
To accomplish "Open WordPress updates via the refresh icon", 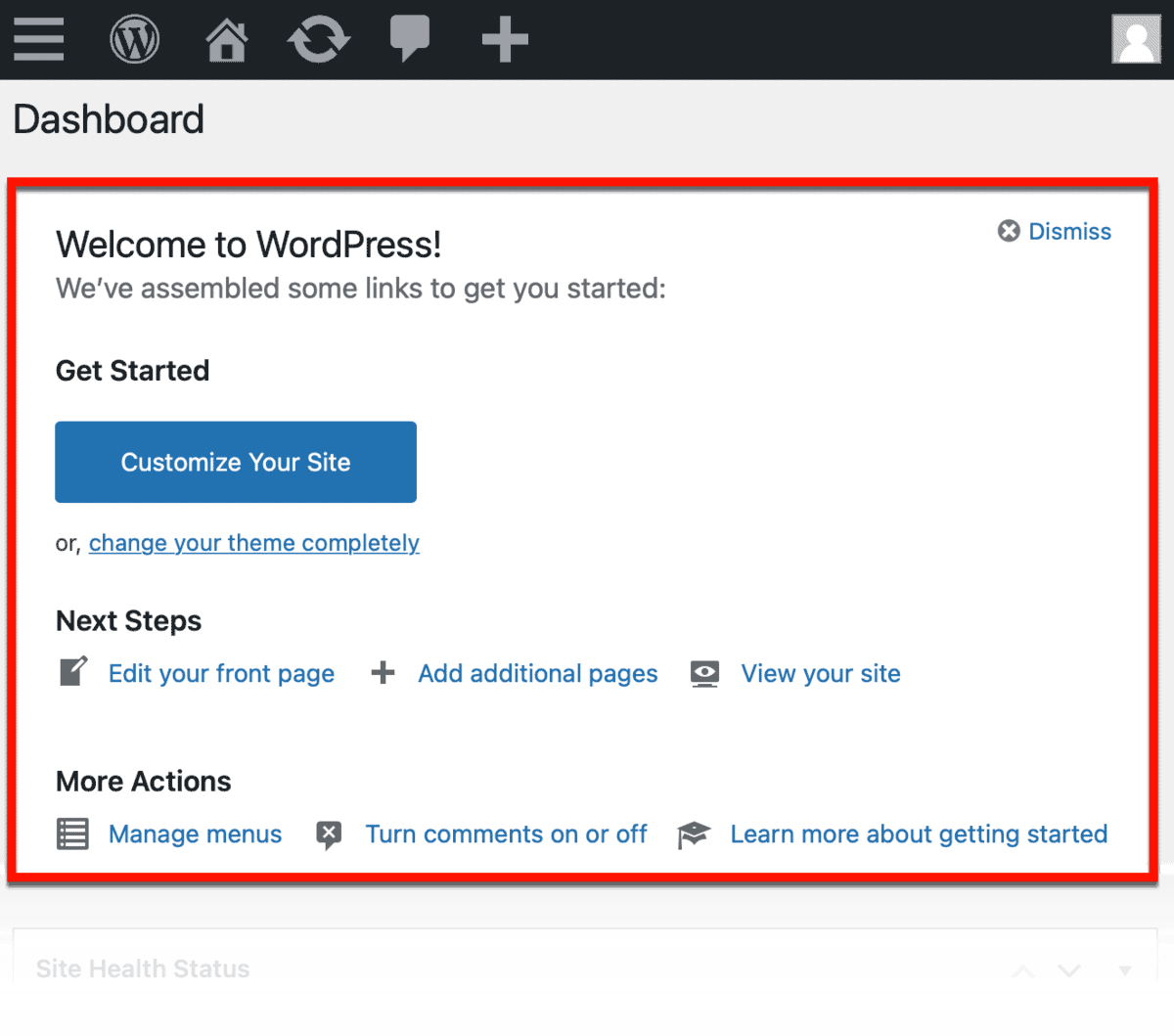I will coord(319,39).
